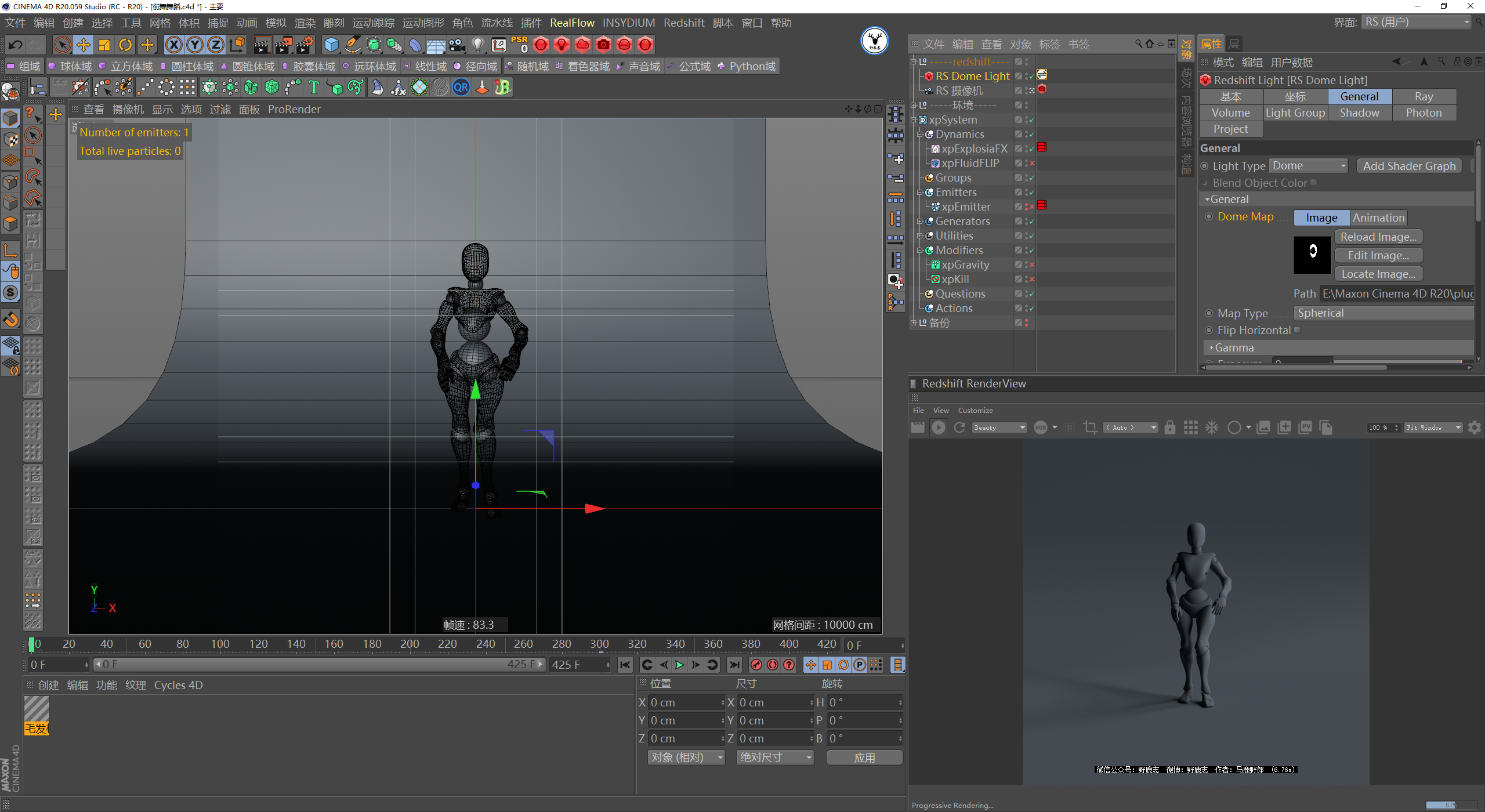1485x812 pixels.
Task: Open the Light Type Dome dropdown
Action: 1307,166
